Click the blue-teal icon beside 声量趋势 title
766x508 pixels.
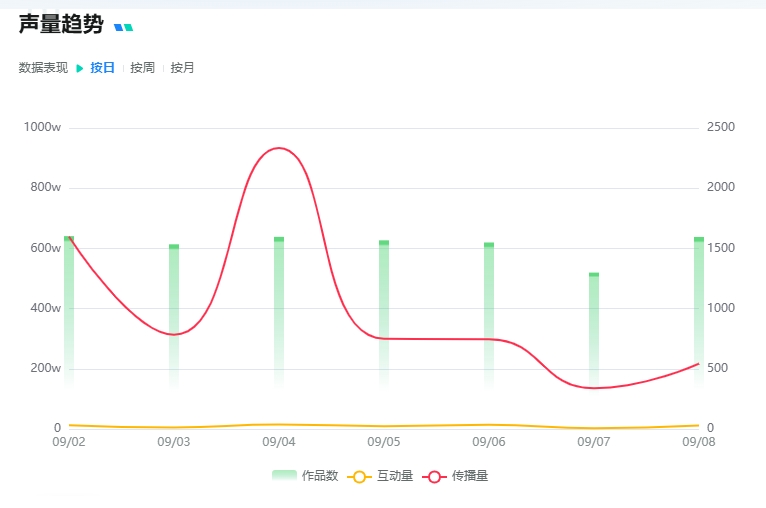123,27
